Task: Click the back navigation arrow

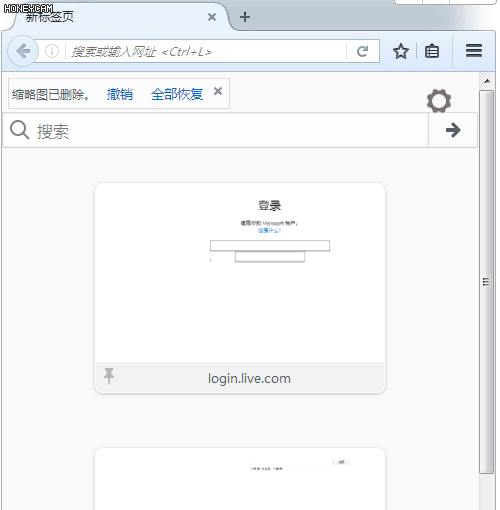Action: click(x=23, y=51)
